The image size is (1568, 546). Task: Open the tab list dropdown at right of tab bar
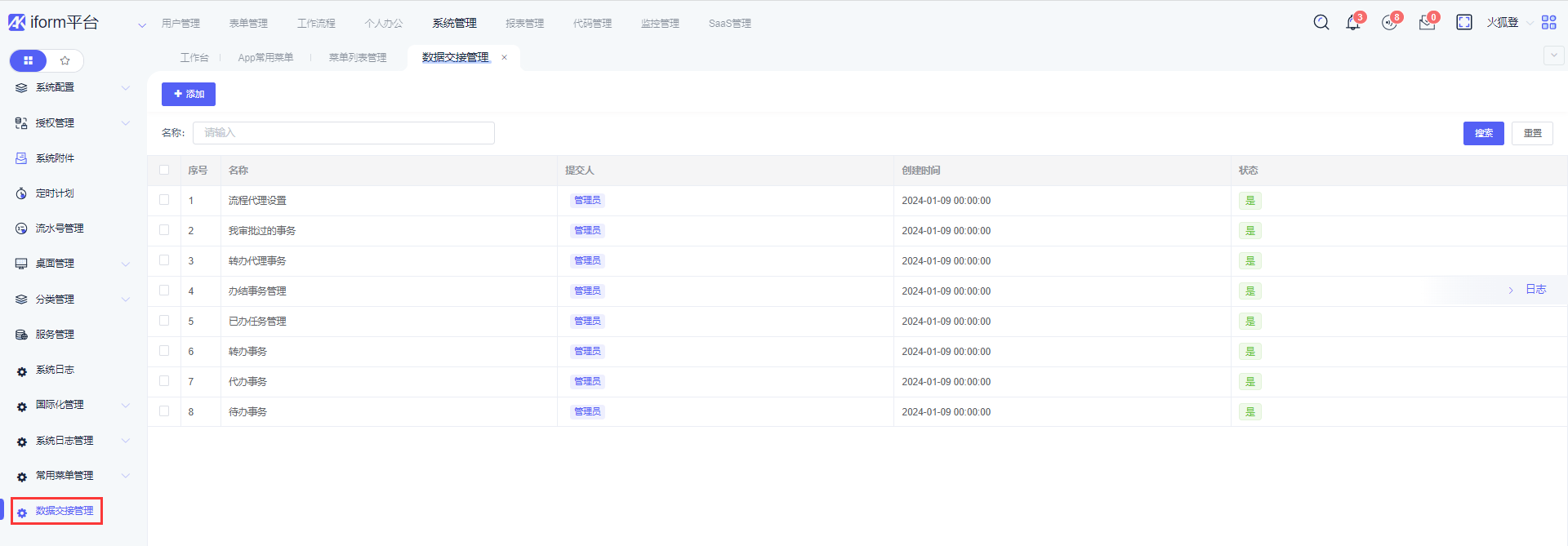pos(1553,55)
